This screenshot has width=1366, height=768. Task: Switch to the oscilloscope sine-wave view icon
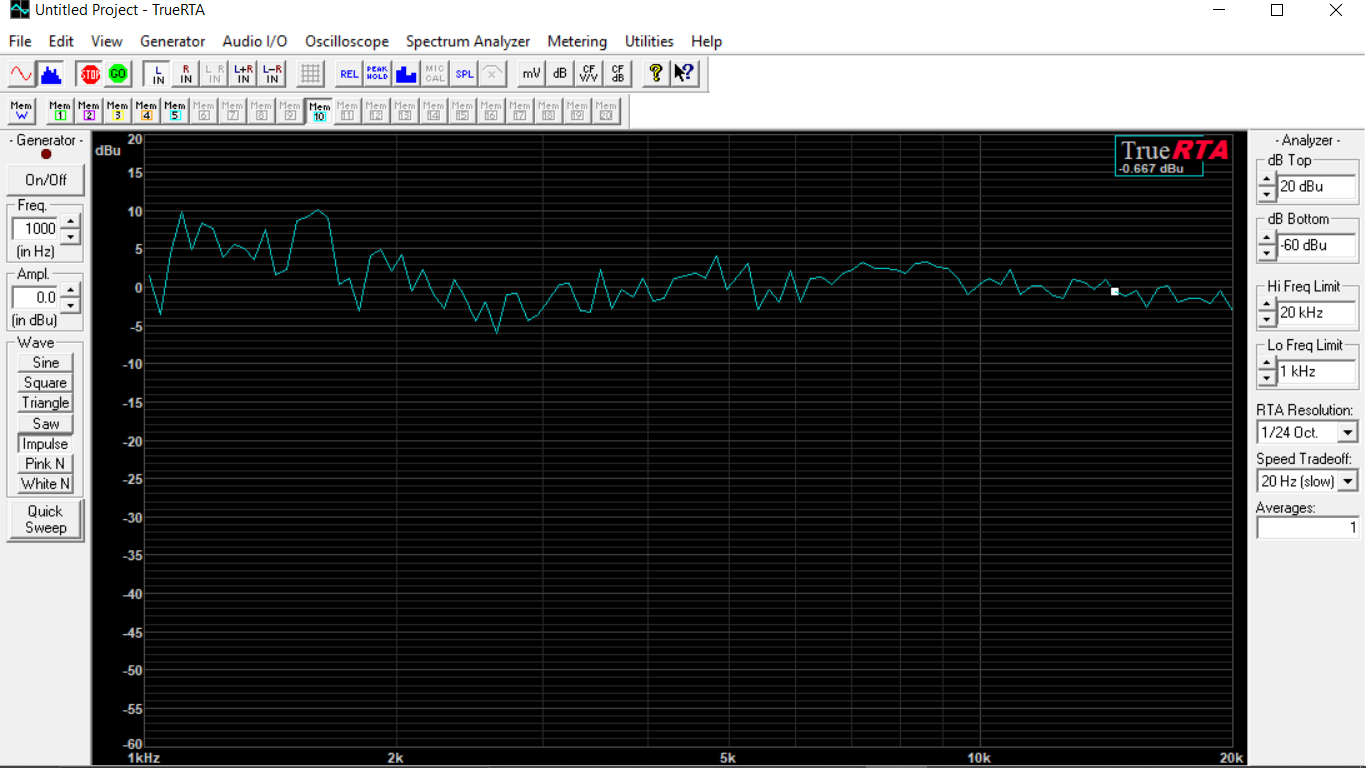point(21,73)
